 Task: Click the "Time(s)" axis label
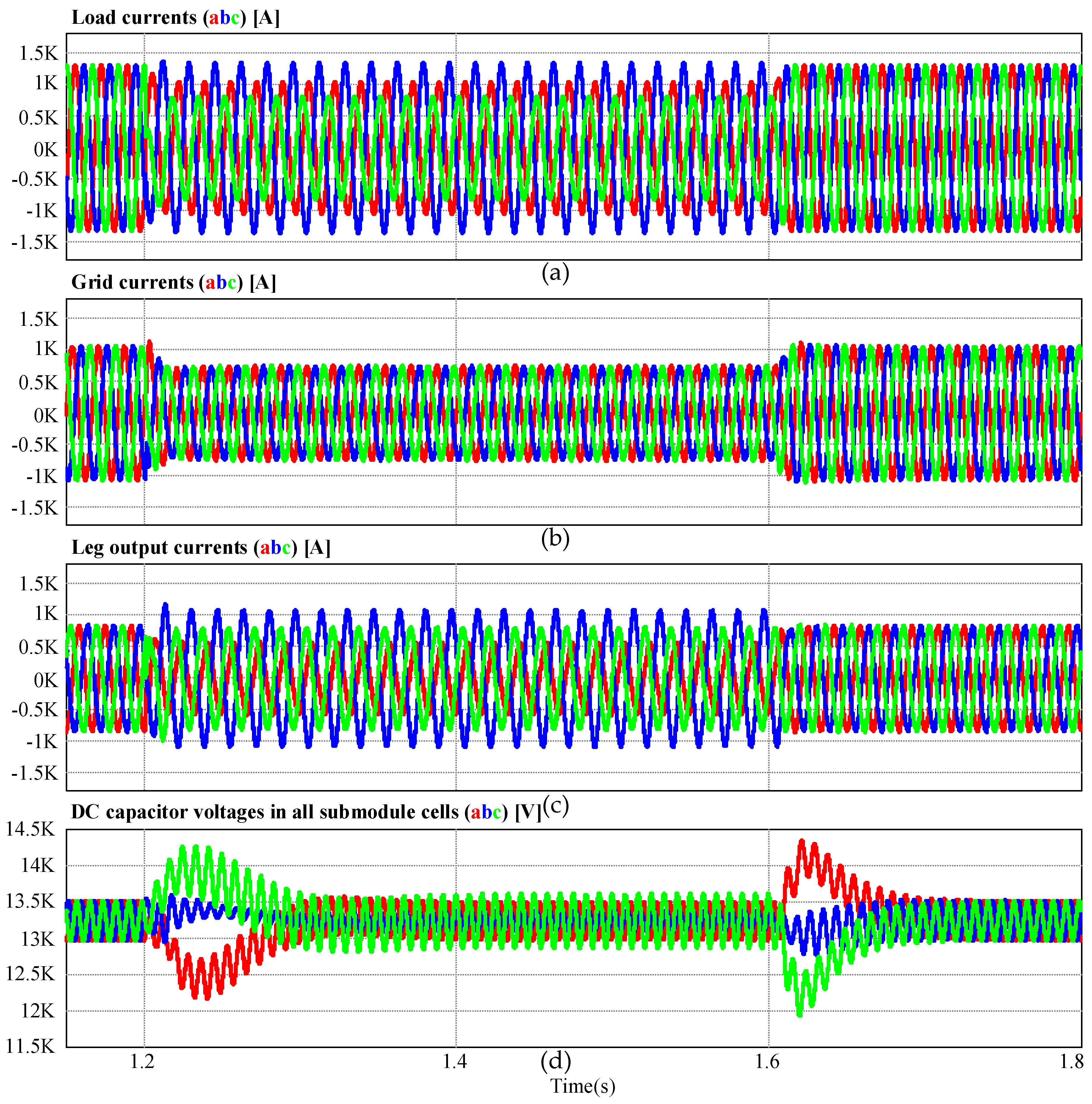coord(583,1086)
